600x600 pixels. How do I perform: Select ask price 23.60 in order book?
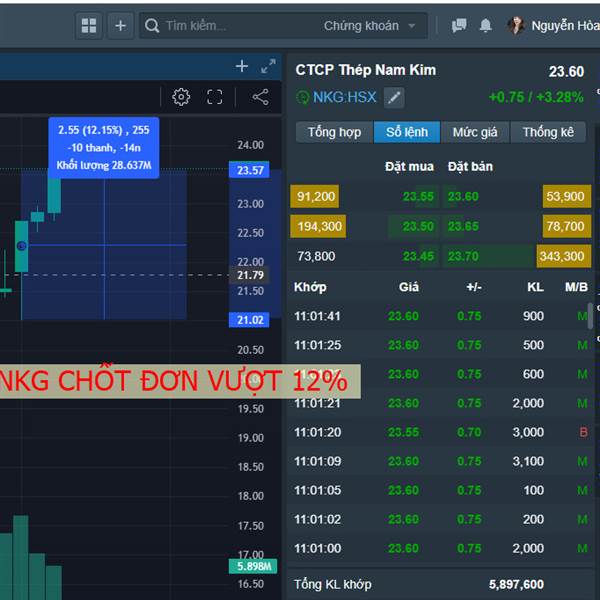point(463,196)
